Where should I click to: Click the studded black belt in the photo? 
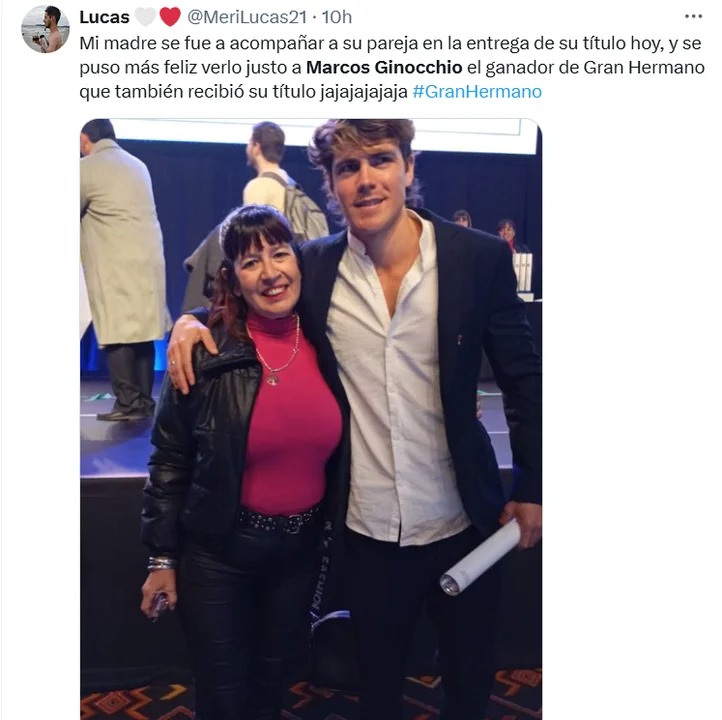tap(280, 521)
